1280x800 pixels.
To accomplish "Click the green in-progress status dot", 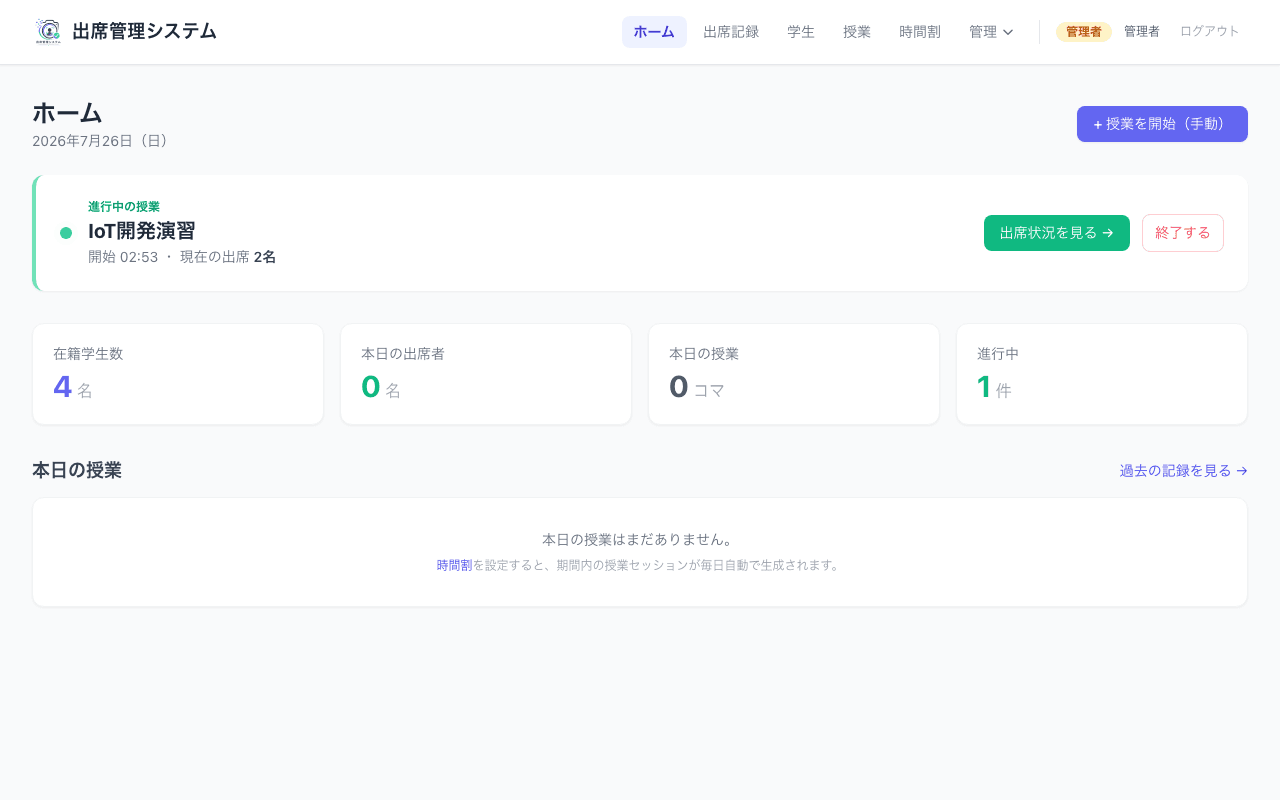I will [x=66, y=233].
